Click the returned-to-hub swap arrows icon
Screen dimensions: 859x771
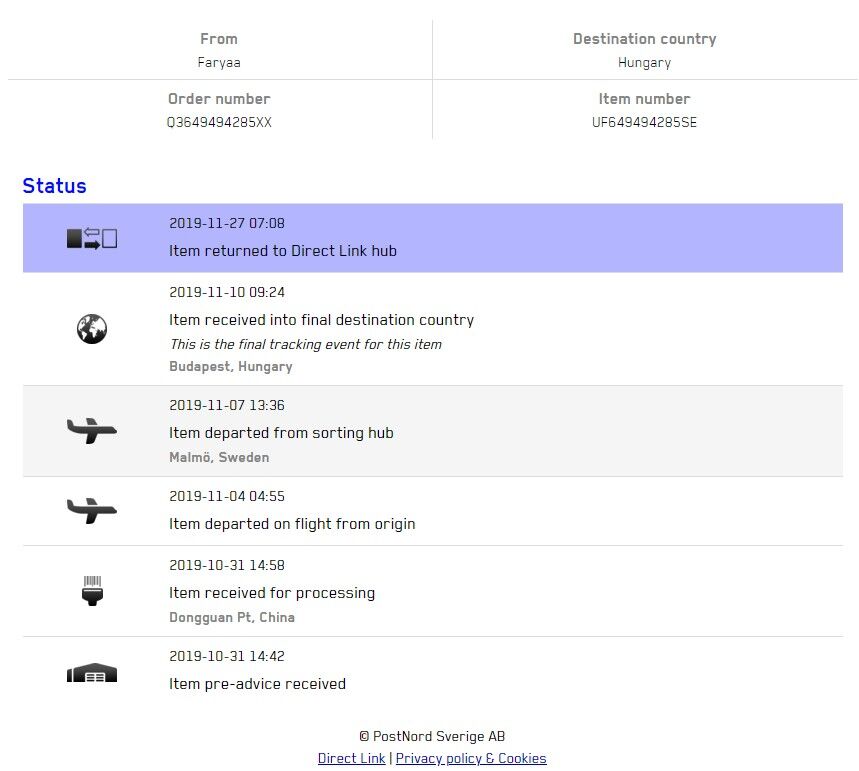92,239
